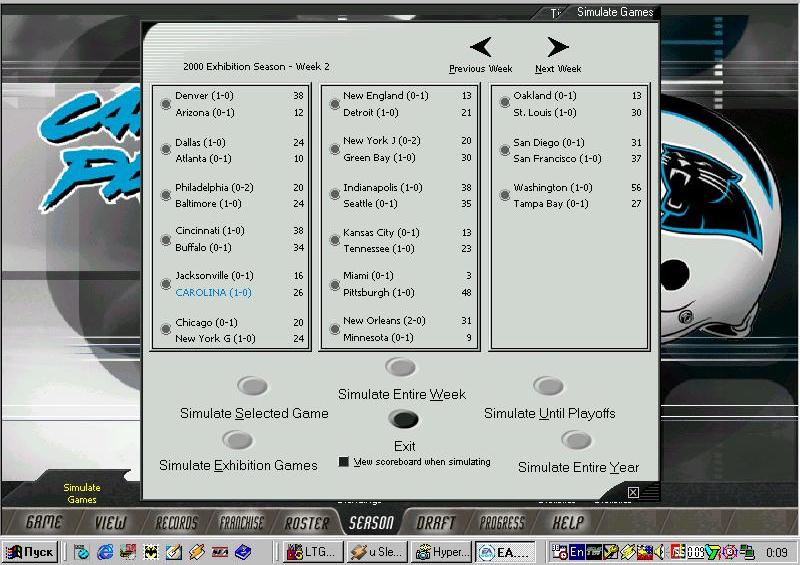Select the Washington vs Tampa Bay game
800x565 pixels.
point(505,195)
